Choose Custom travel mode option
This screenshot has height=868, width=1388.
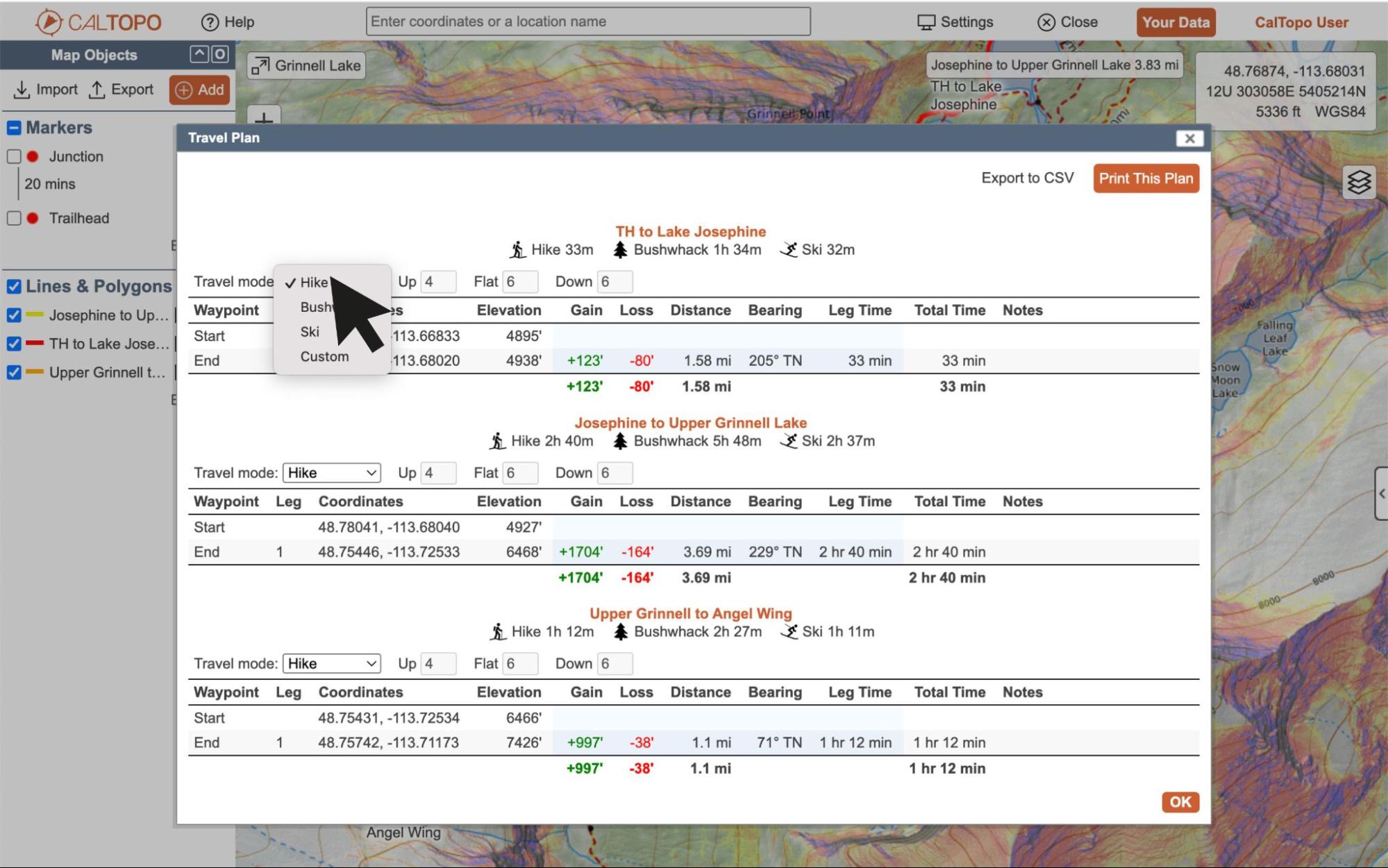point(324,356)
